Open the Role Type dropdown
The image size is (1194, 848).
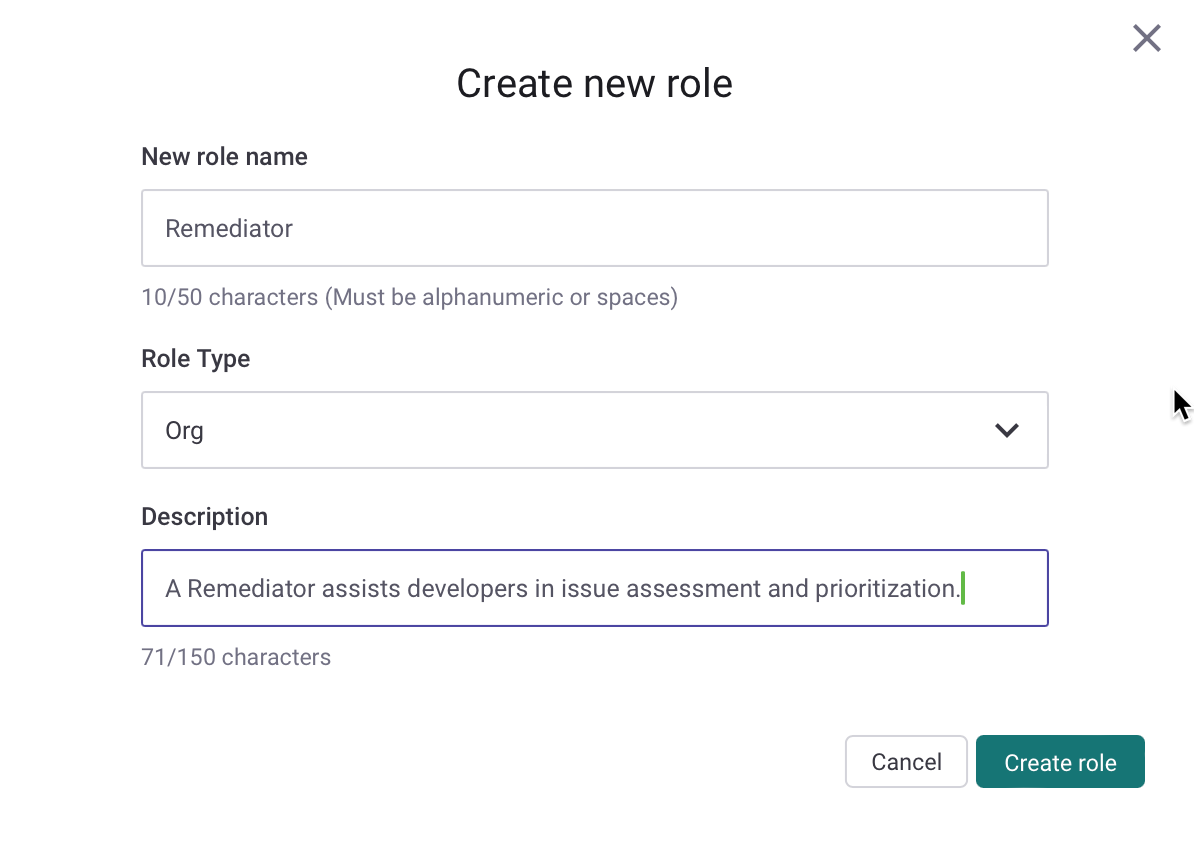point(594,430)
